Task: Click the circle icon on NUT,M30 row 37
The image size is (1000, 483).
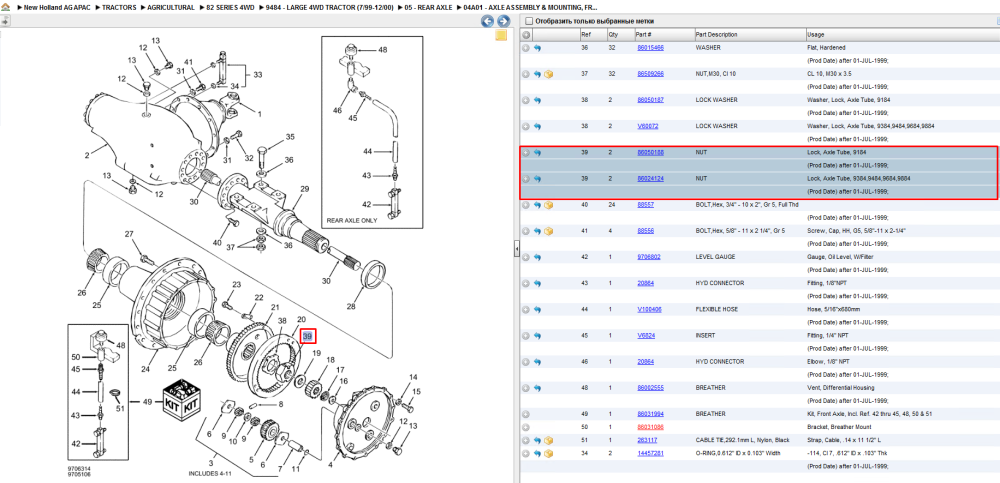Action: (x=526, y=74)
